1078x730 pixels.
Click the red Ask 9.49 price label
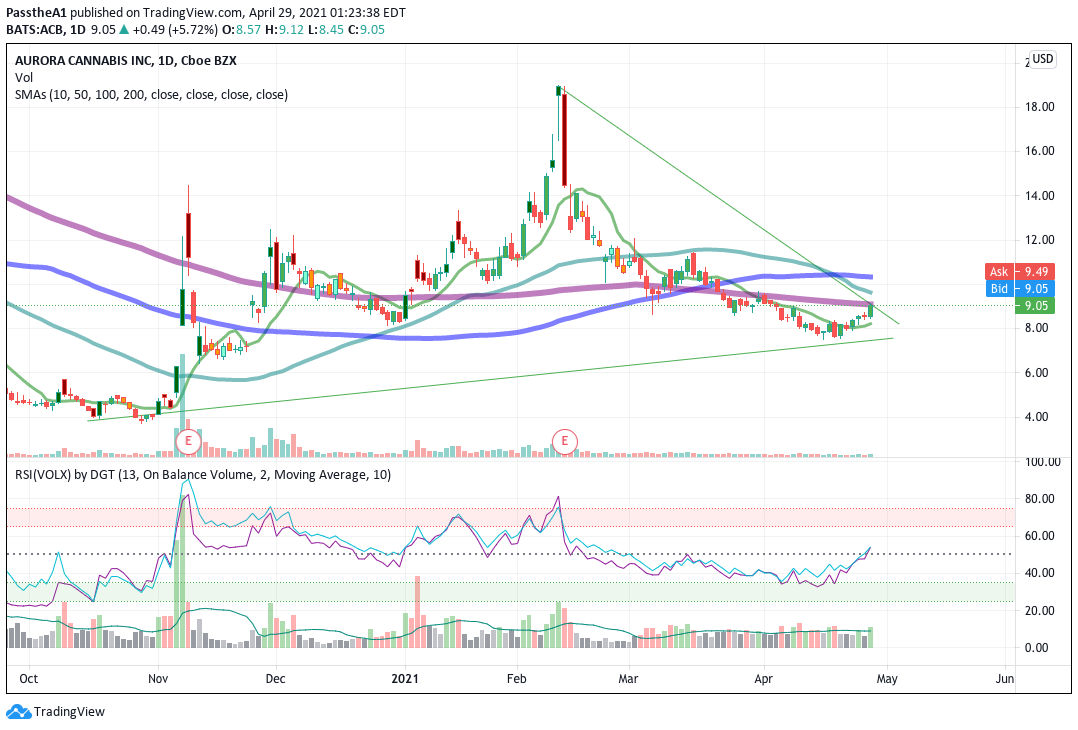pos(1018,272)
